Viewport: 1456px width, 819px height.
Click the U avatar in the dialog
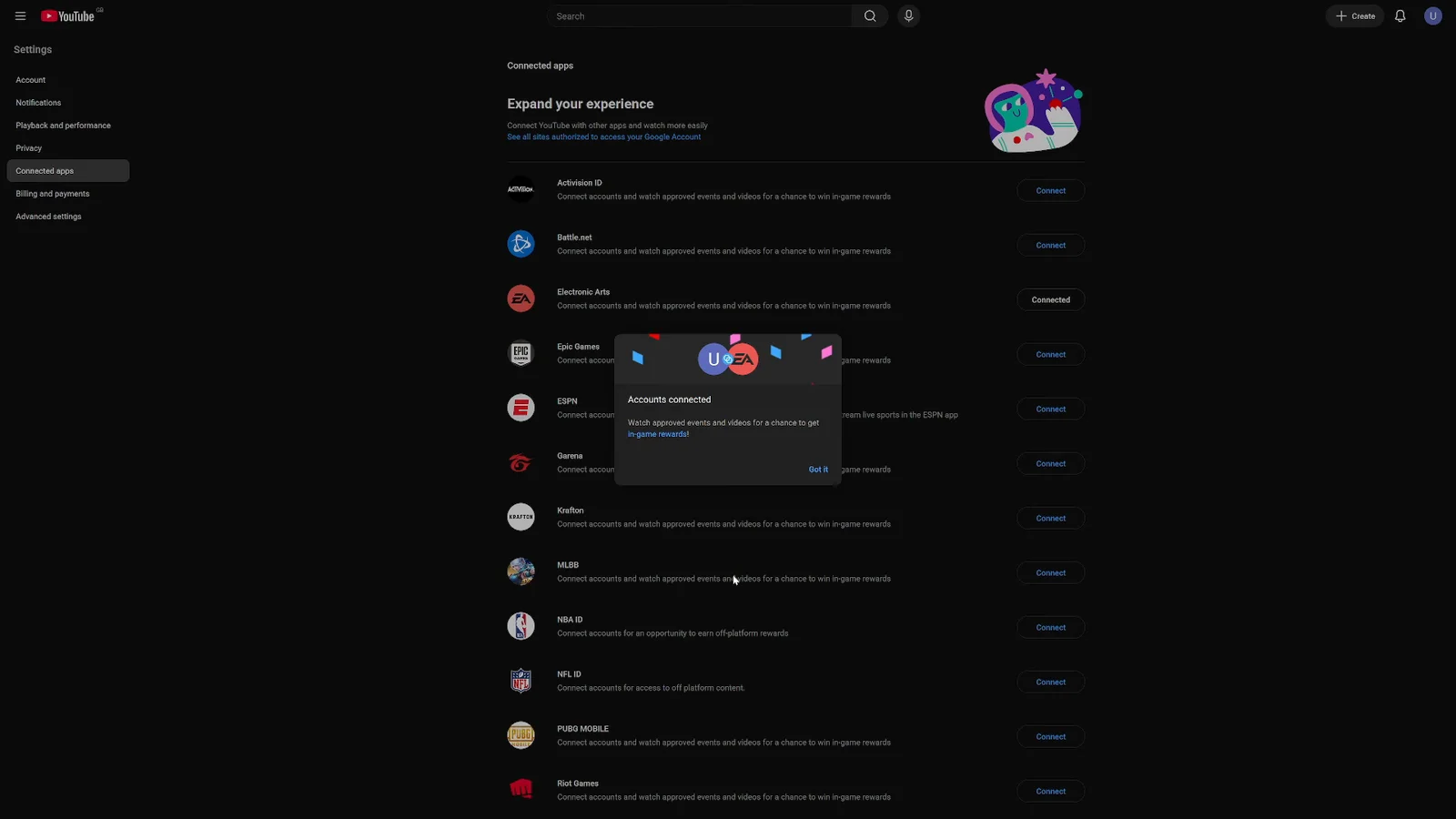coord(713,359)
